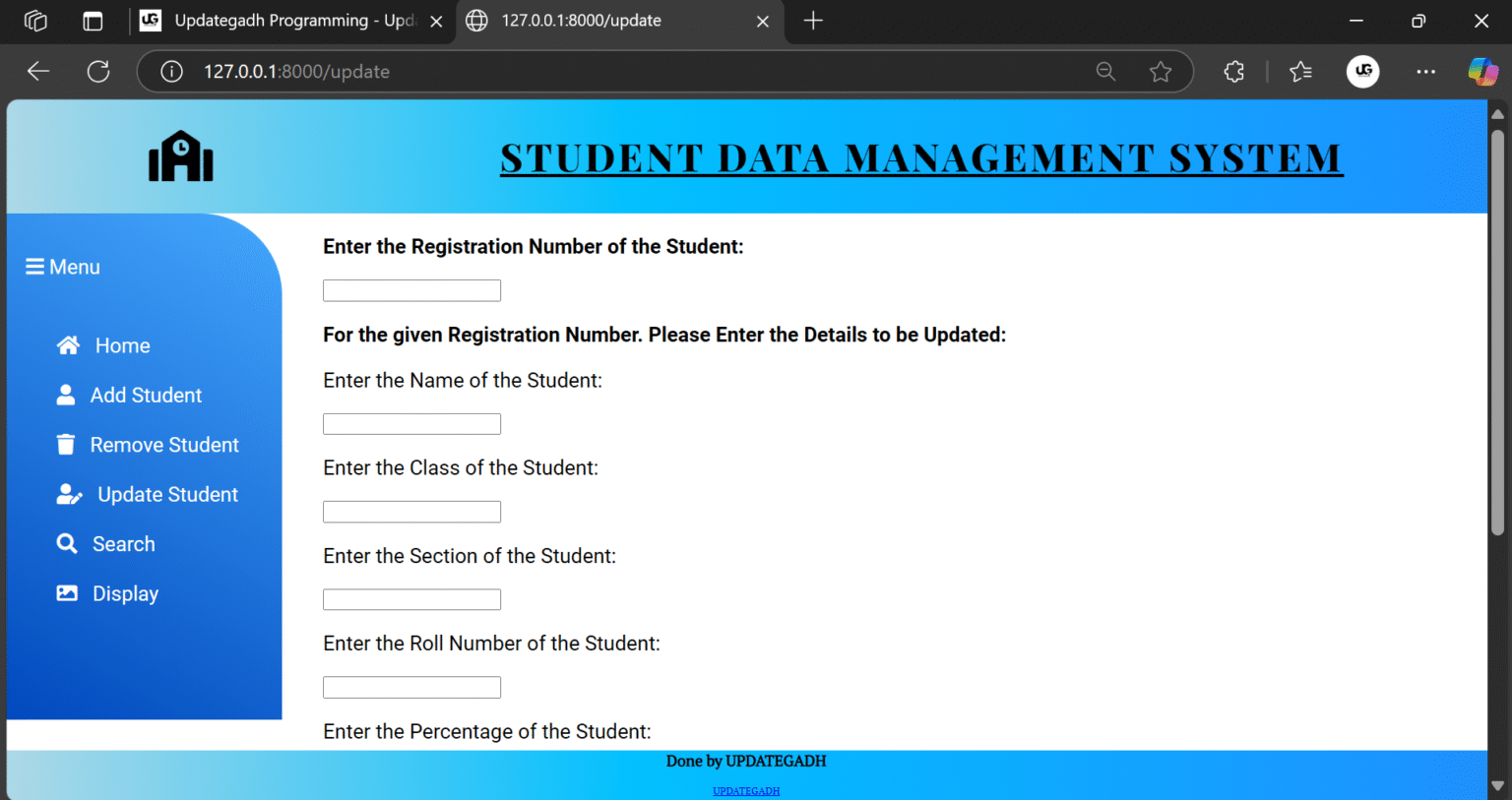Open a new browser tab with plus button

coord(813,20)
